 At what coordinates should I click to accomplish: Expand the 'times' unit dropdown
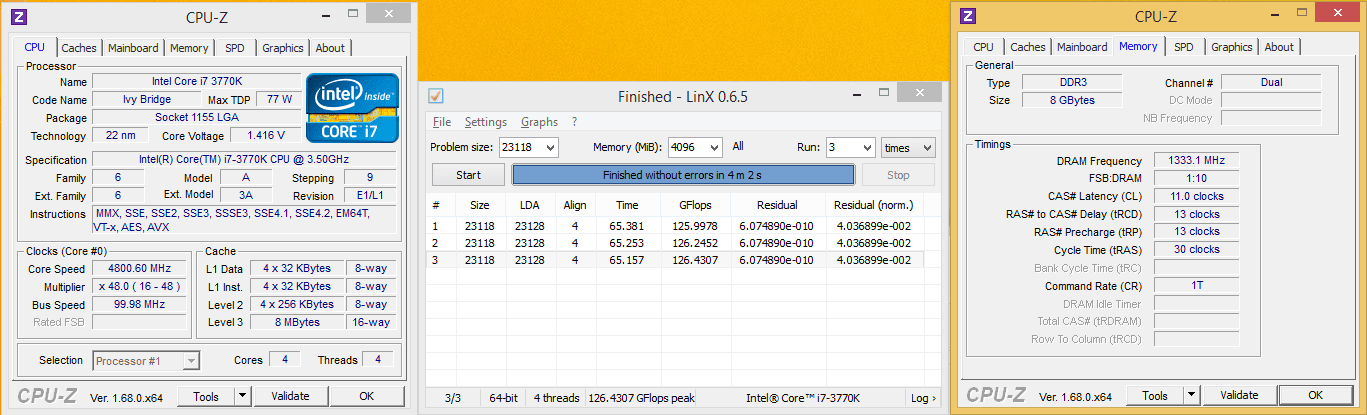pyautogui.click(x=927, y=147)
